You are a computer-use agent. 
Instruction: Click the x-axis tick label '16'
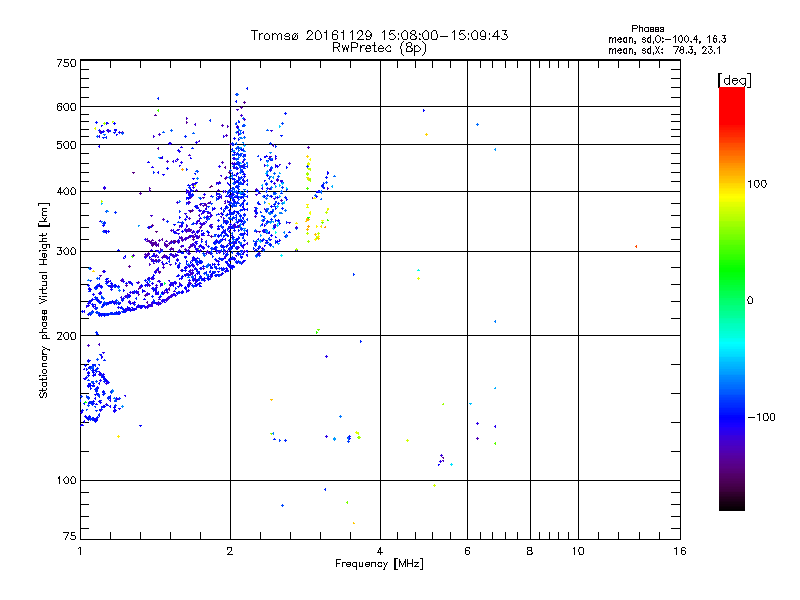tap(680, 551)
